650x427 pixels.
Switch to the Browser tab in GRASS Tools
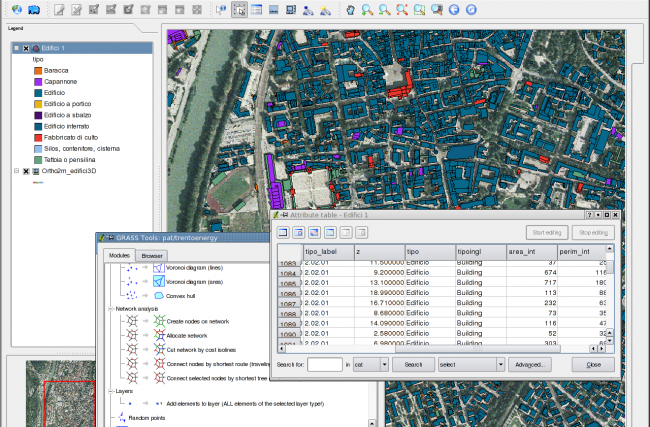152,256
